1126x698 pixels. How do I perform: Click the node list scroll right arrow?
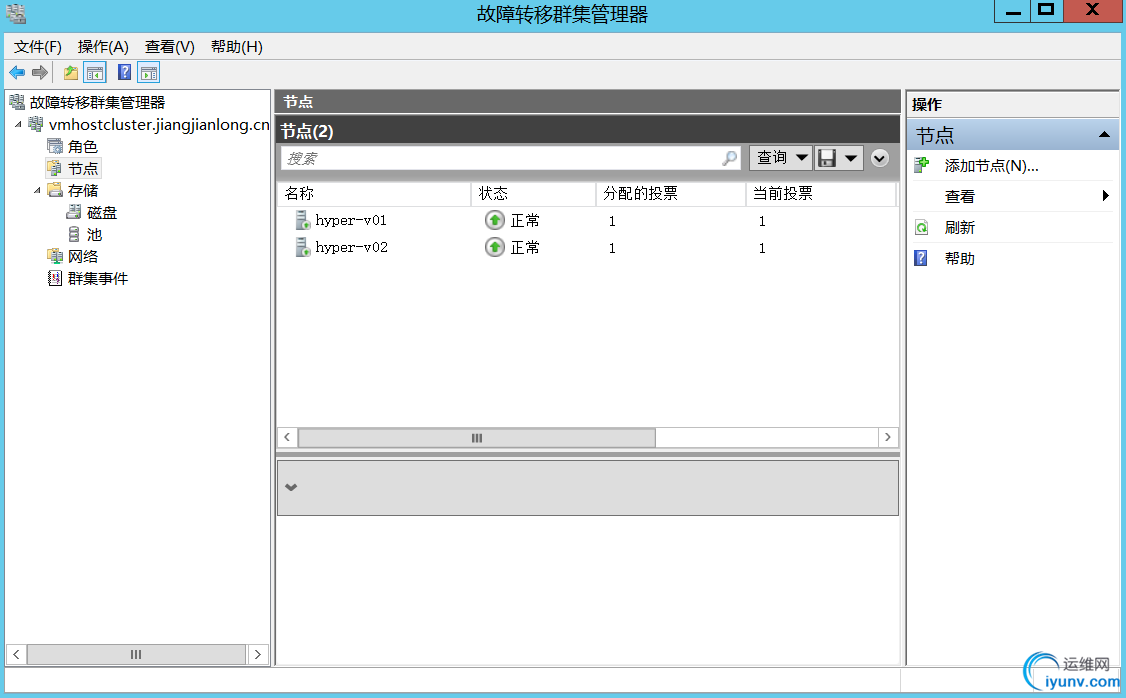[888, 437]
